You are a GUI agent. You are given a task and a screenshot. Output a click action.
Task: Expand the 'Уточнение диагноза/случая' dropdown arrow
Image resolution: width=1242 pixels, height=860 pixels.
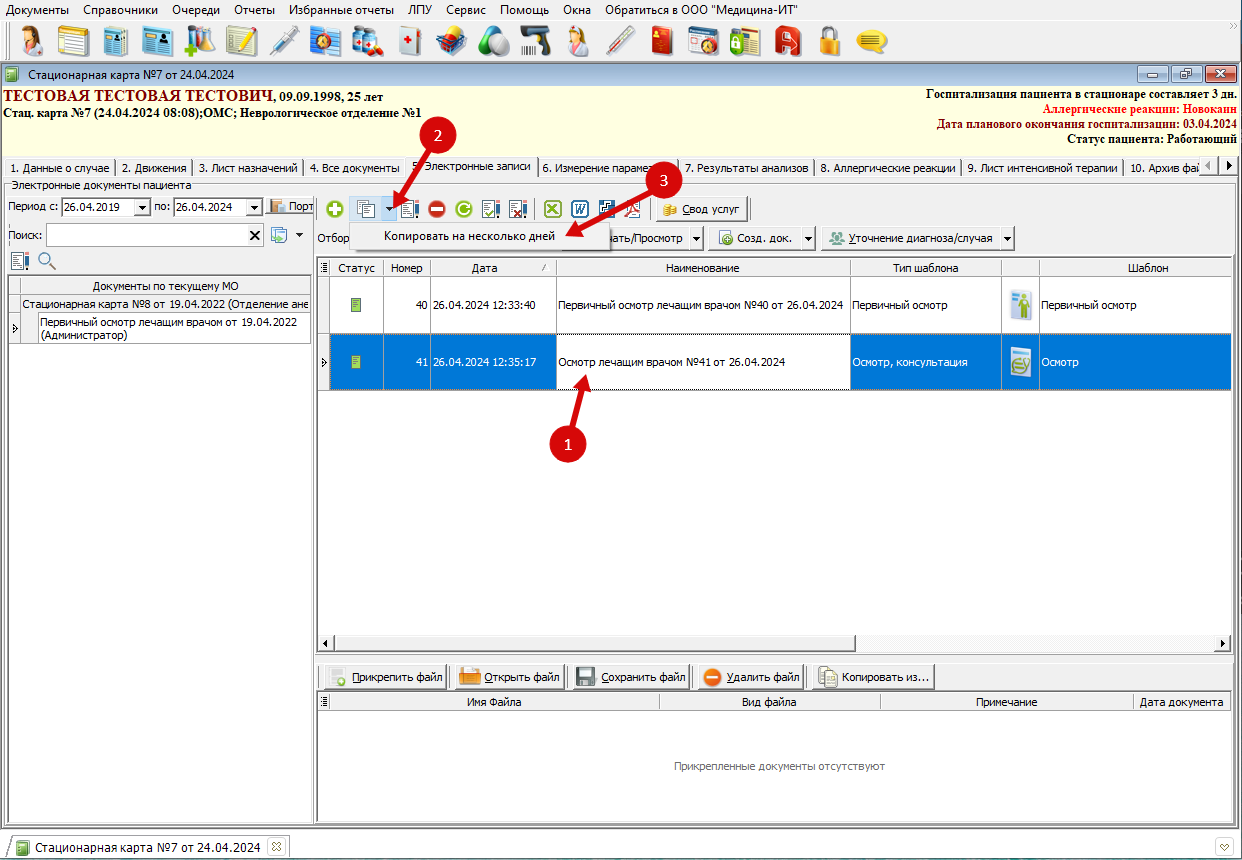tap(1007, 239)
